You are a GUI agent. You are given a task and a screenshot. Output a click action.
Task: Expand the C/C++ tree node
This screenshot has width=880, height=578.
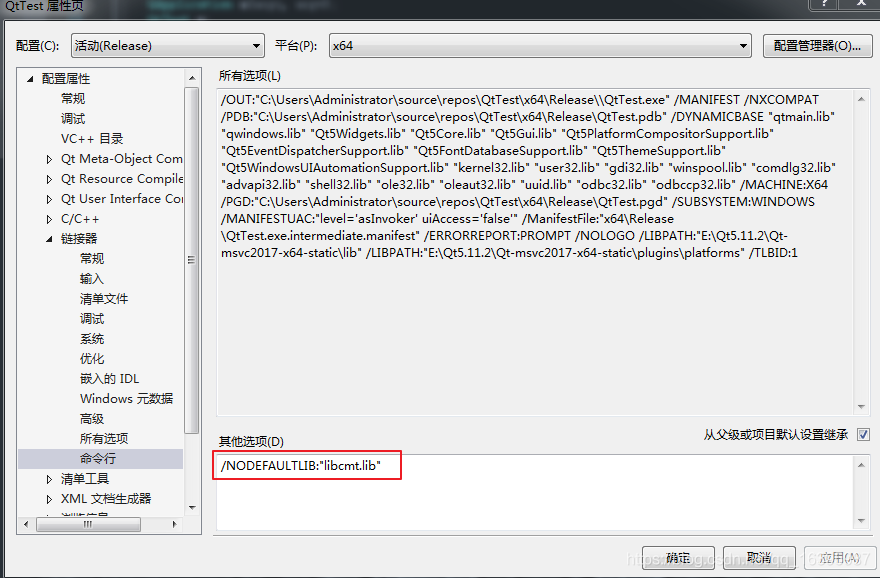47,218
